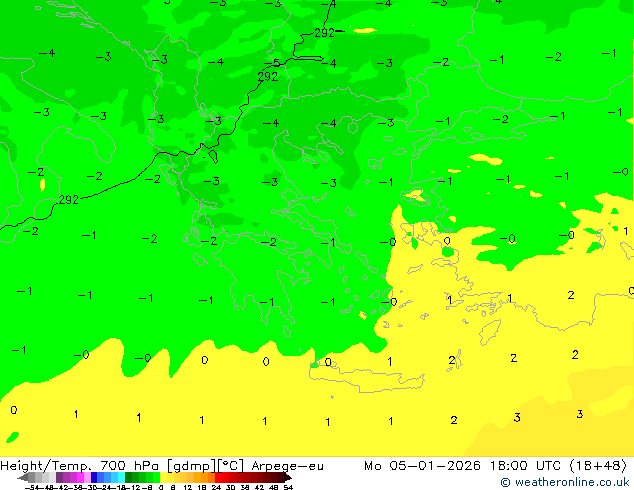This screenshot has height=490, width=634.
Task: Open the weatheronline.co.uk copyright link
Action: pos(565,482)
